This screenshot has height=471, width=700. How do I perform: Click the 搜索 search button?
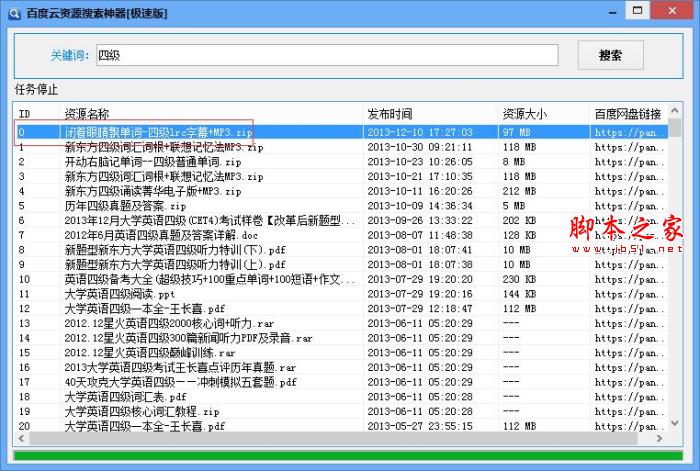pyautogui.click(x=611, y=55)
